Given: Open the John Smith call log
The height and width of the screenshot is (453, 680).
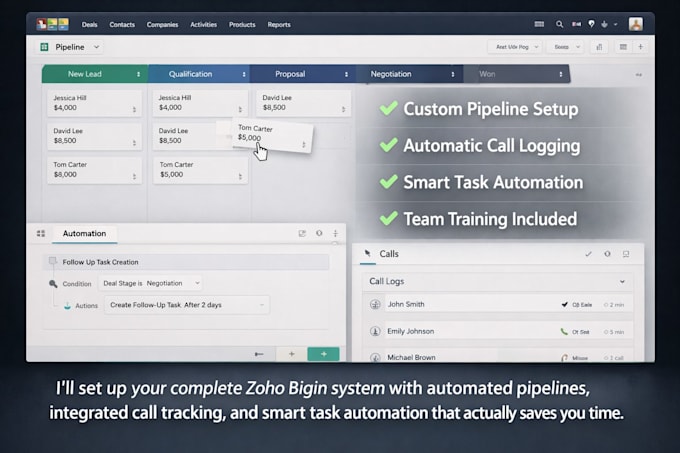Looking at the screenshot, I should [497, 305].
